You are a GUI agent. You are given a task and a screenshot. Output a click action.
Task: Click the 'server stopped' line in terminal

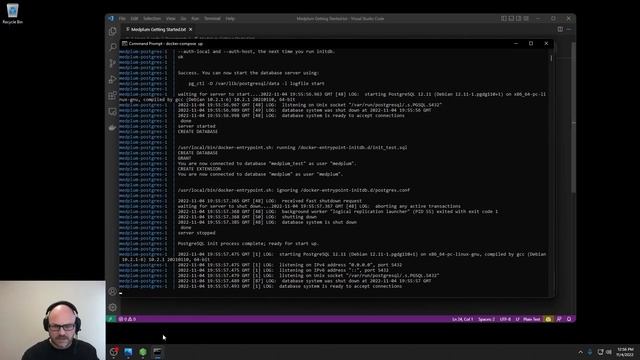196,233
